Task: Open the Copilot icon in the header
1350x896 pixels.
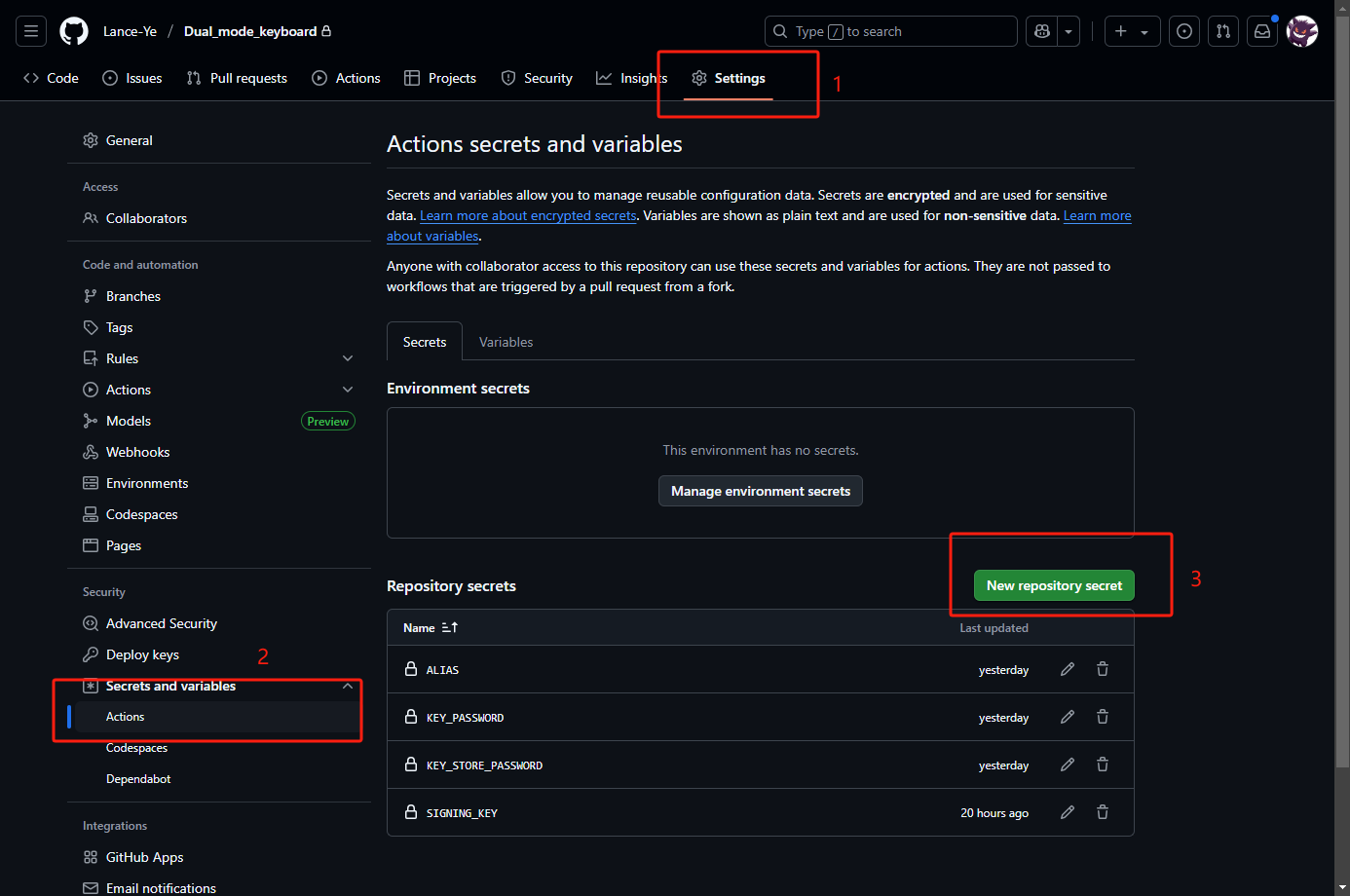Action: pyautogui.click(x=1041, y=30)
